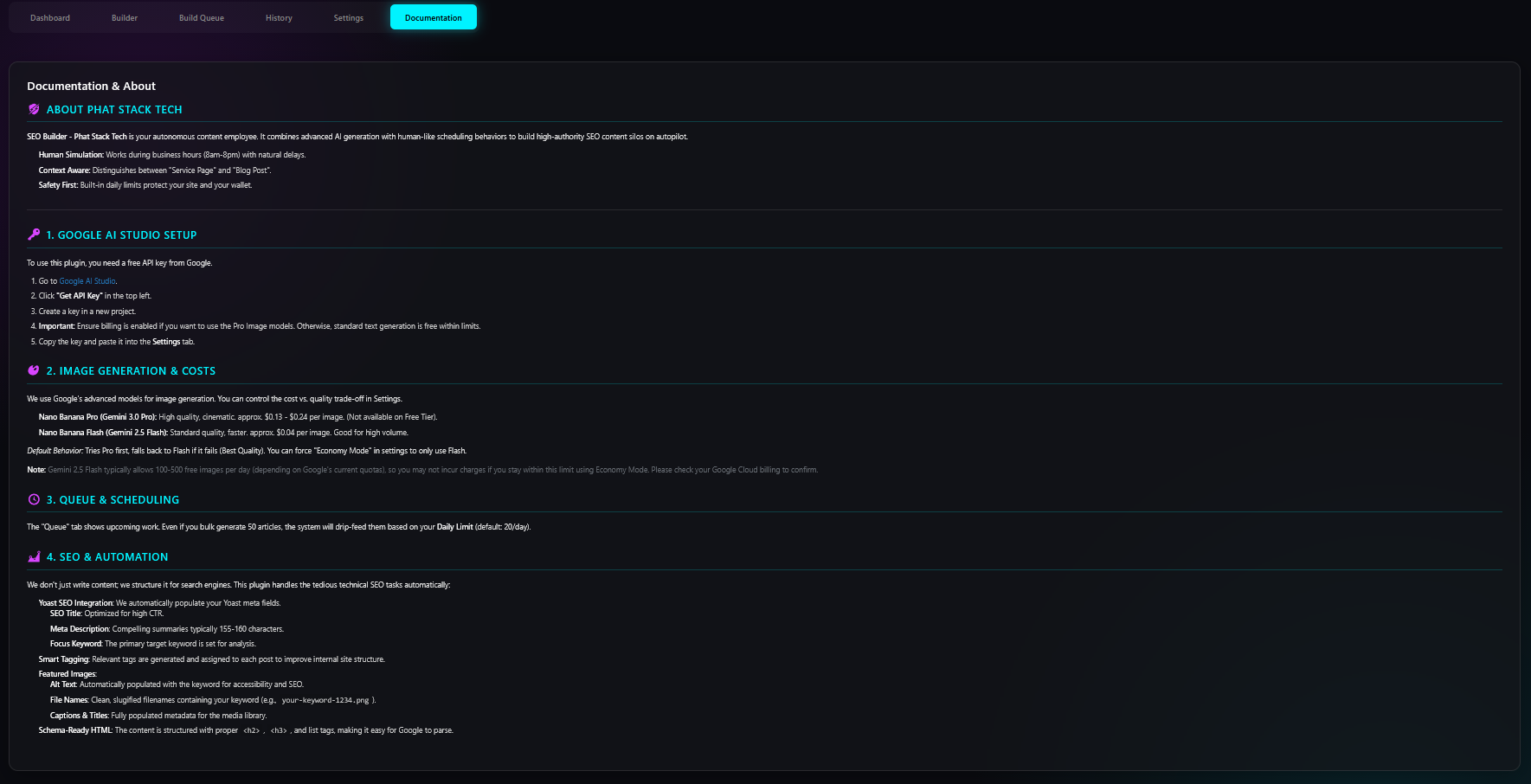Click the 'Smart Tagging:' line

pyautogui.click(x=212, y=659)
